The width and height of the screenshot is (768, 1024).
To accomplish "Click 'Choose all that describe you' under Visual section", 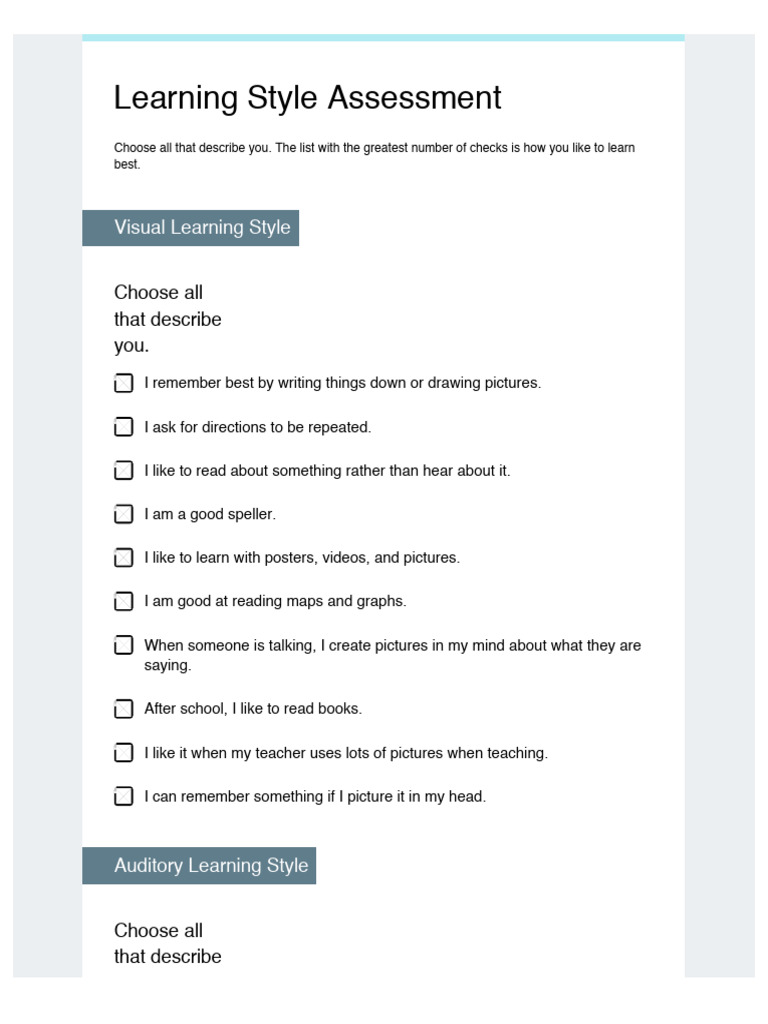I will click(167, 319).
